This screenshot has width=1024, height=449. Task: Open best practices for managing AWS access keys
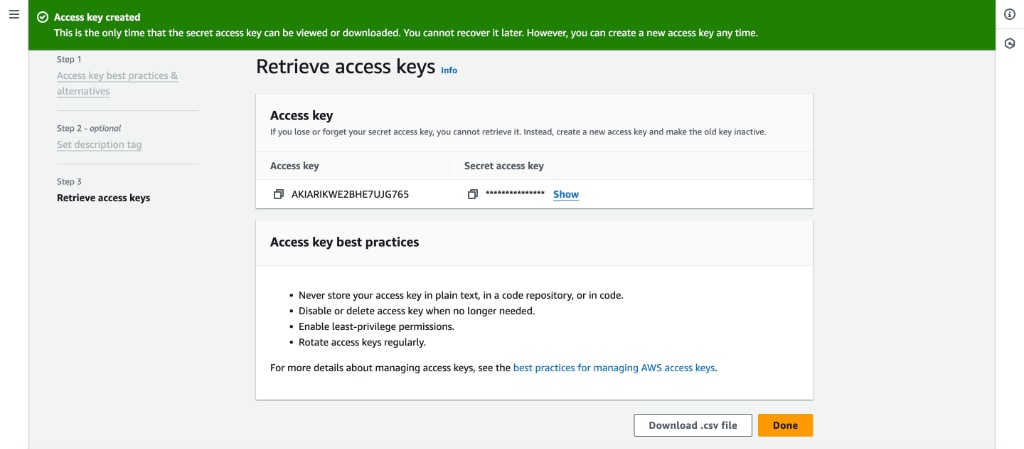pyautogui.click(x=614, y=367)
